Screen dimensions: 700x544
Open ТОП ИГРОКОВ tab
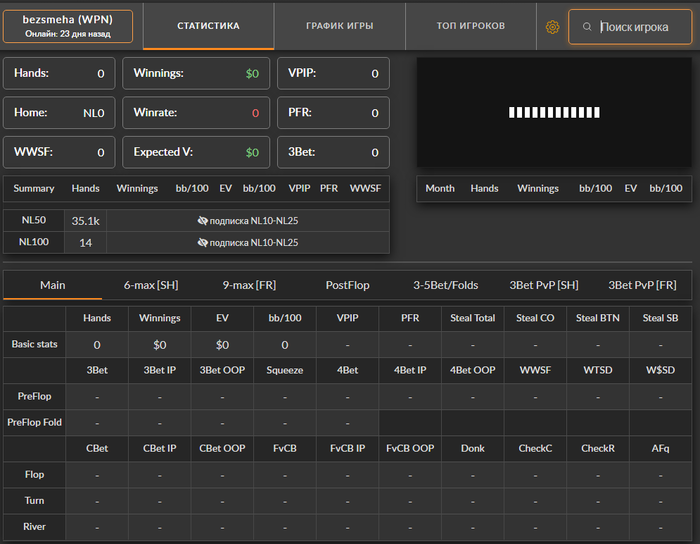pos(471,26)
